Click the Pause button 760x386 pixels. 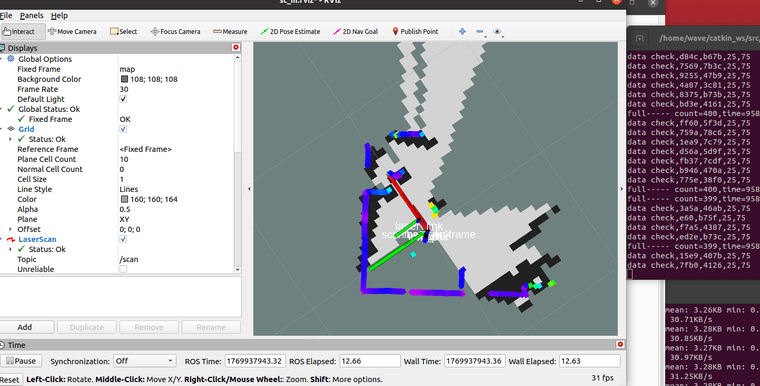[x=21, y=361]
